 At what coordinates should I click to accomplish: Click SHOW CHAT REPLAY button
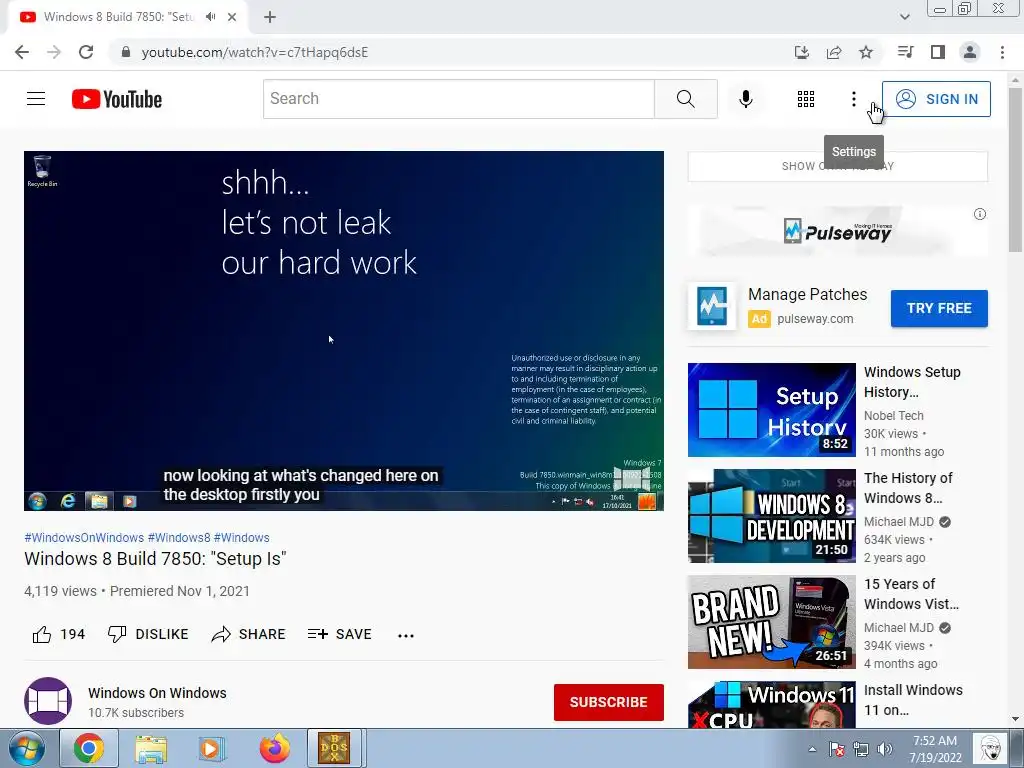coord(837,166)
